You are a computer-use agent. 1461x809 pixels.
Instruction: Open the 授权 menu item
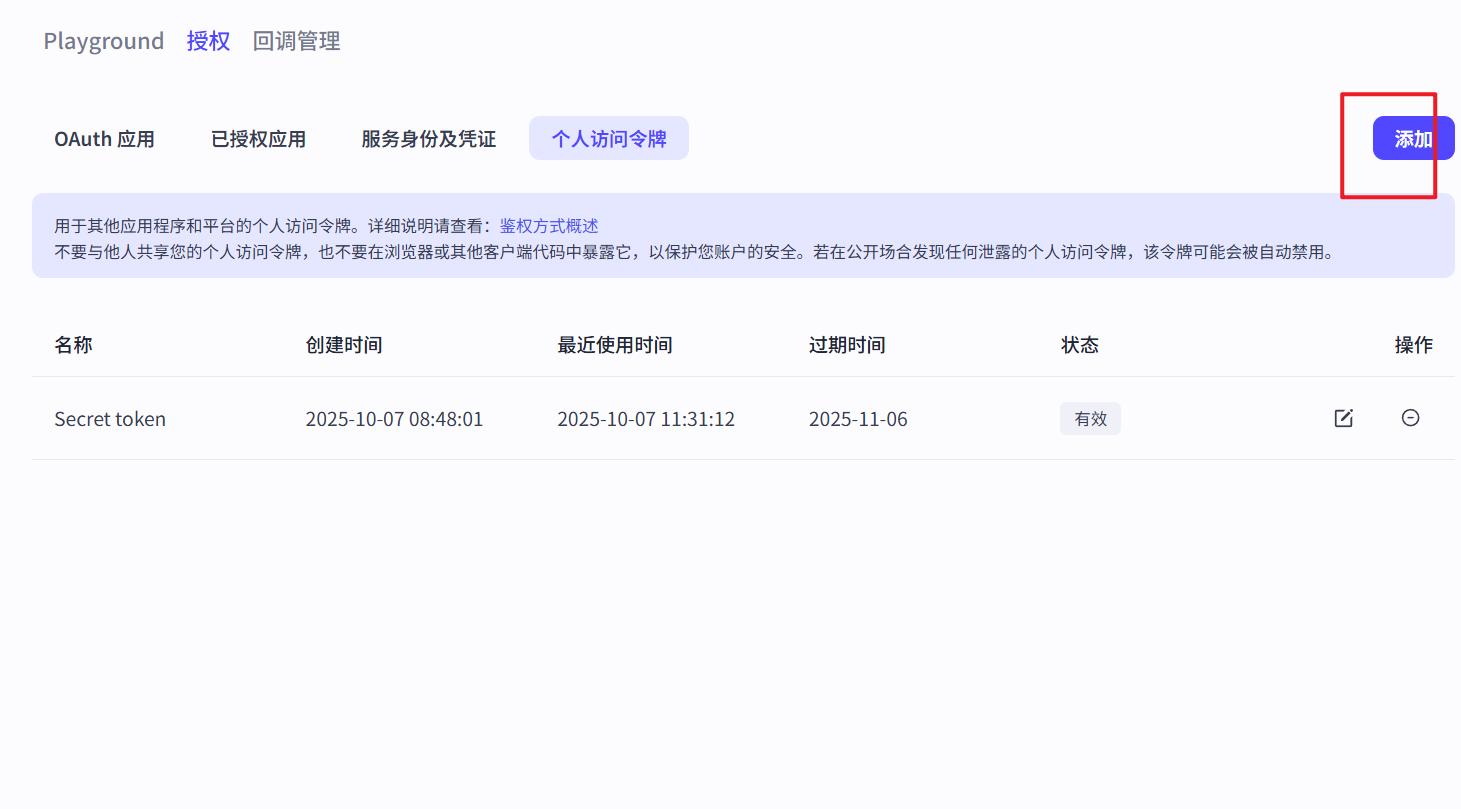pyautogui.click(x=208, y=40)
